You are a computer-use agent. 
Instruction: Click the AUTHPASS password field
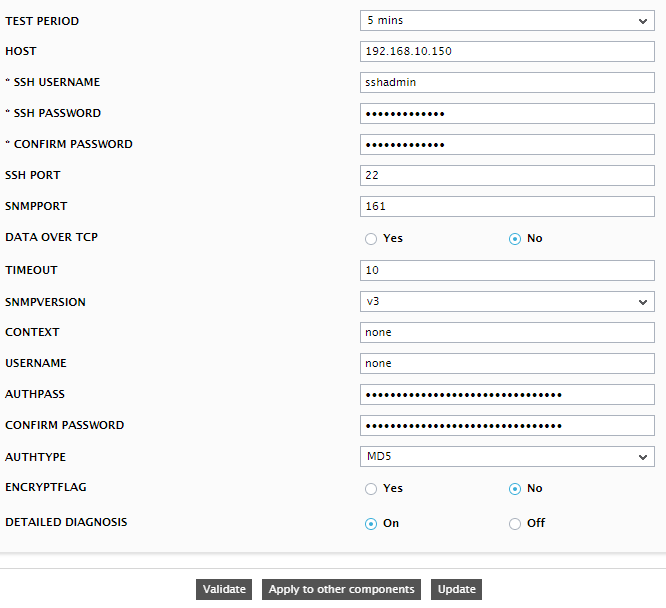[507, 395]
